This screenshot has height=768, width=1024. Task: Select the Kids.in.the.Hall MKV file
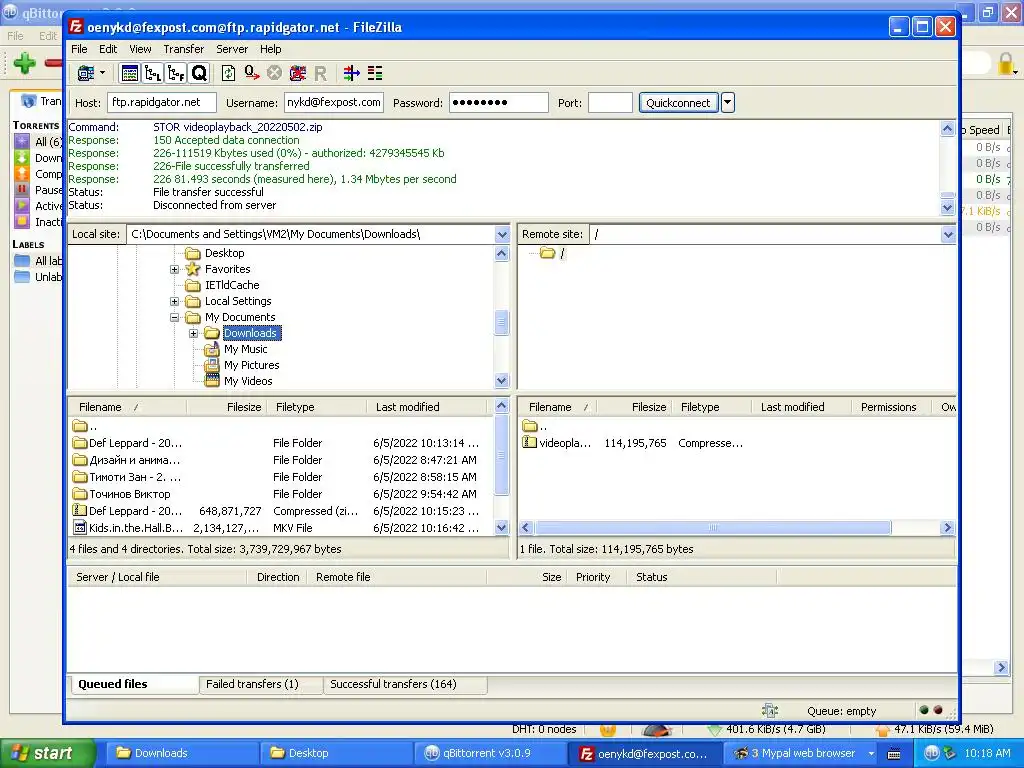pos(276,528)
